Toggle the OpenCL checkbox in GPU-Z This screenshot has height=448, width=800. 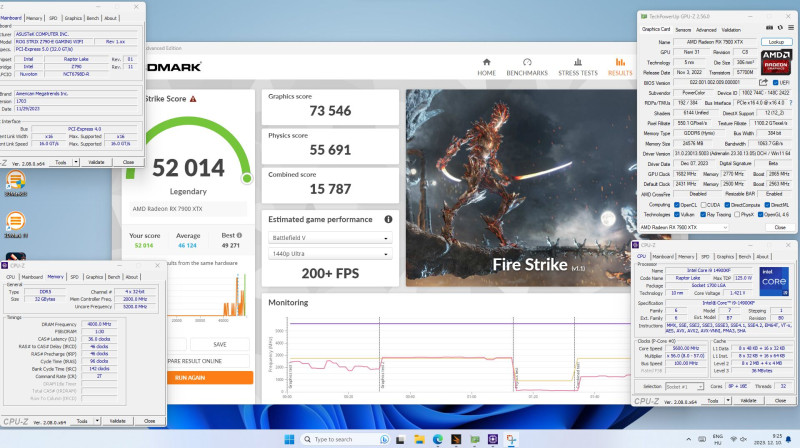point(677,205)
